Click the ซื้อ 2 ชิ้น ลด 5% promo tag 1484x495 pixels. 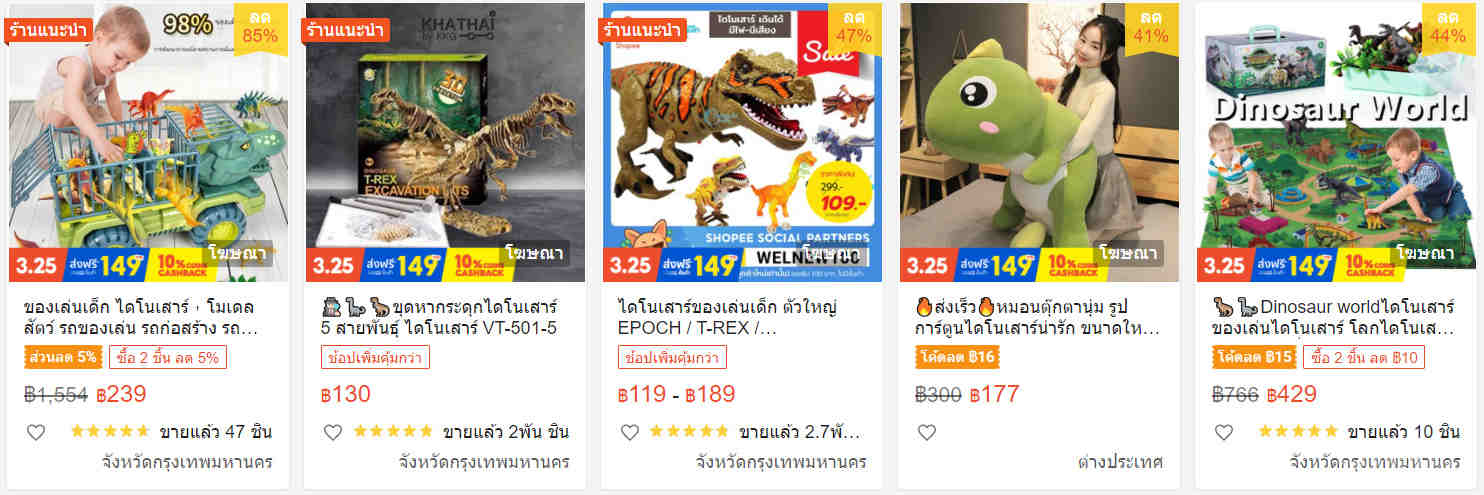pos(167,357)
